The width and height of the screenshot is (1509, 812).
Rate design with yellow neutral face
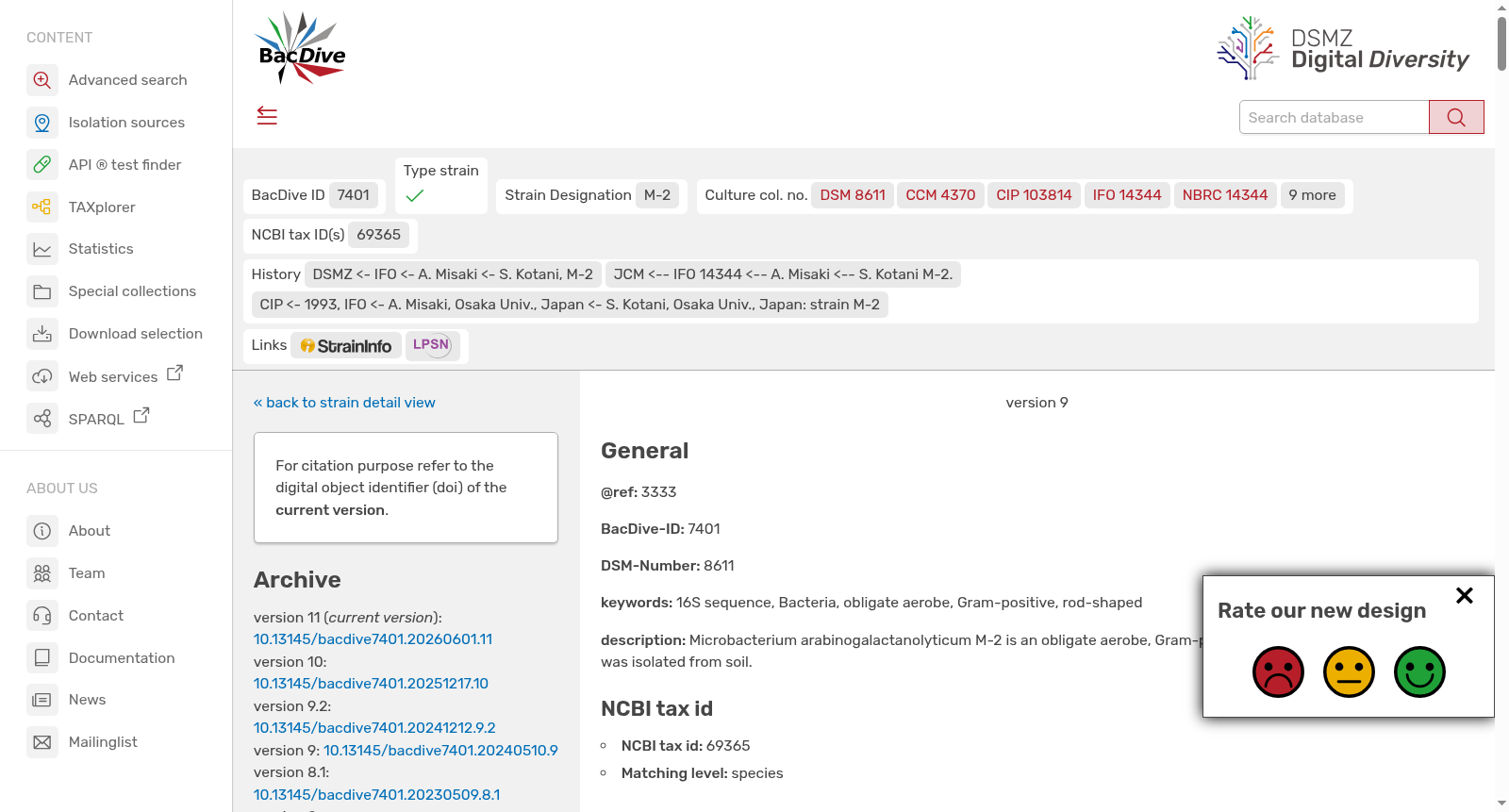[x=1349, y=672]
